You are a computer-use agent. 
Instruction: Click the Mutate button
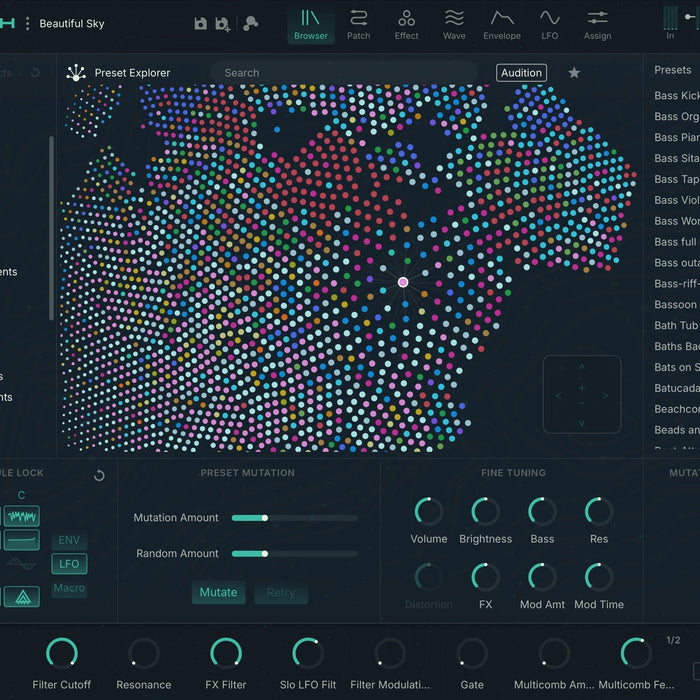(218, 592)
